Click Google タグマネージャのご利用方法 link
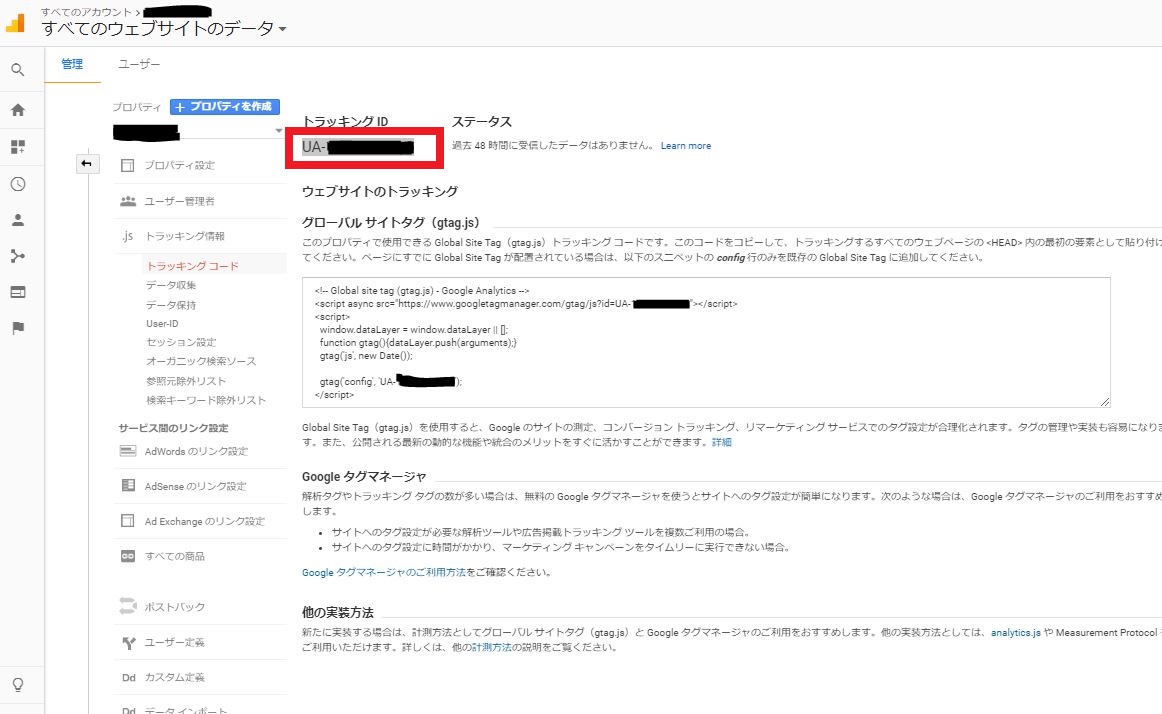1162x714 pixels. (383, 572)
